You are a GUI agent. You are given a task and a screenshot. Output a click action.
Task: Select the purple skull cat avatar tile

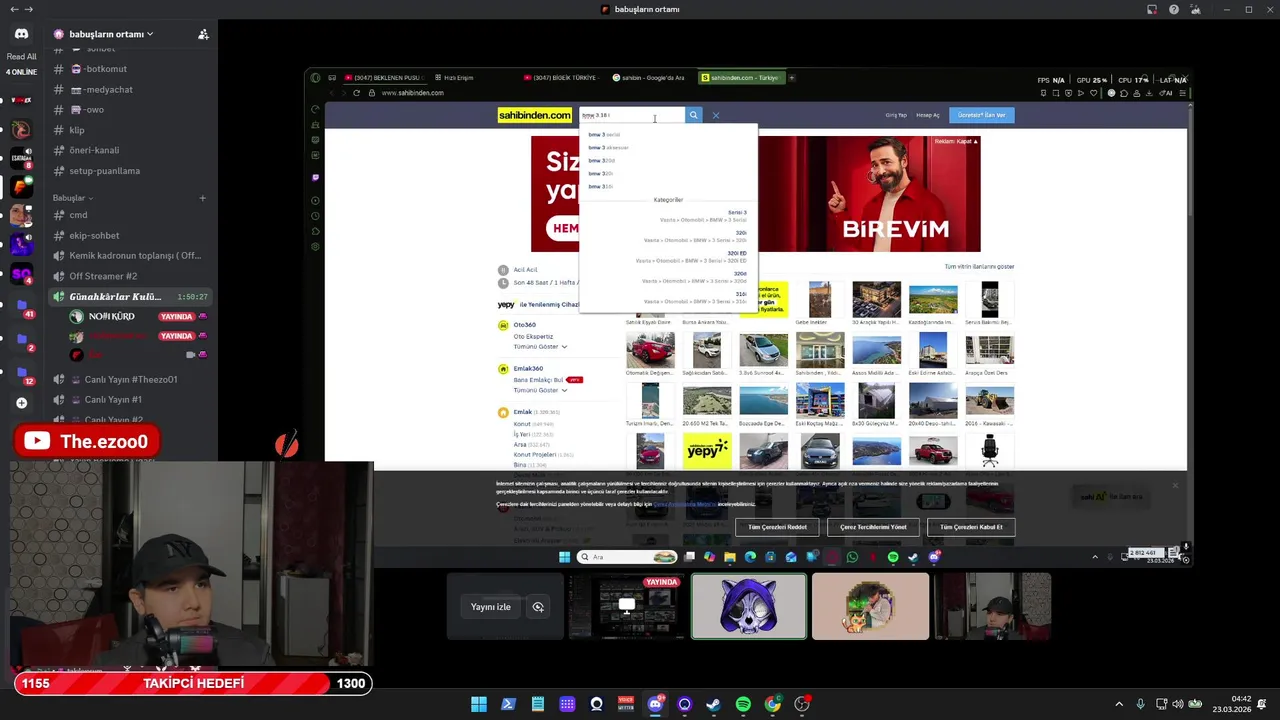[748, 606]
